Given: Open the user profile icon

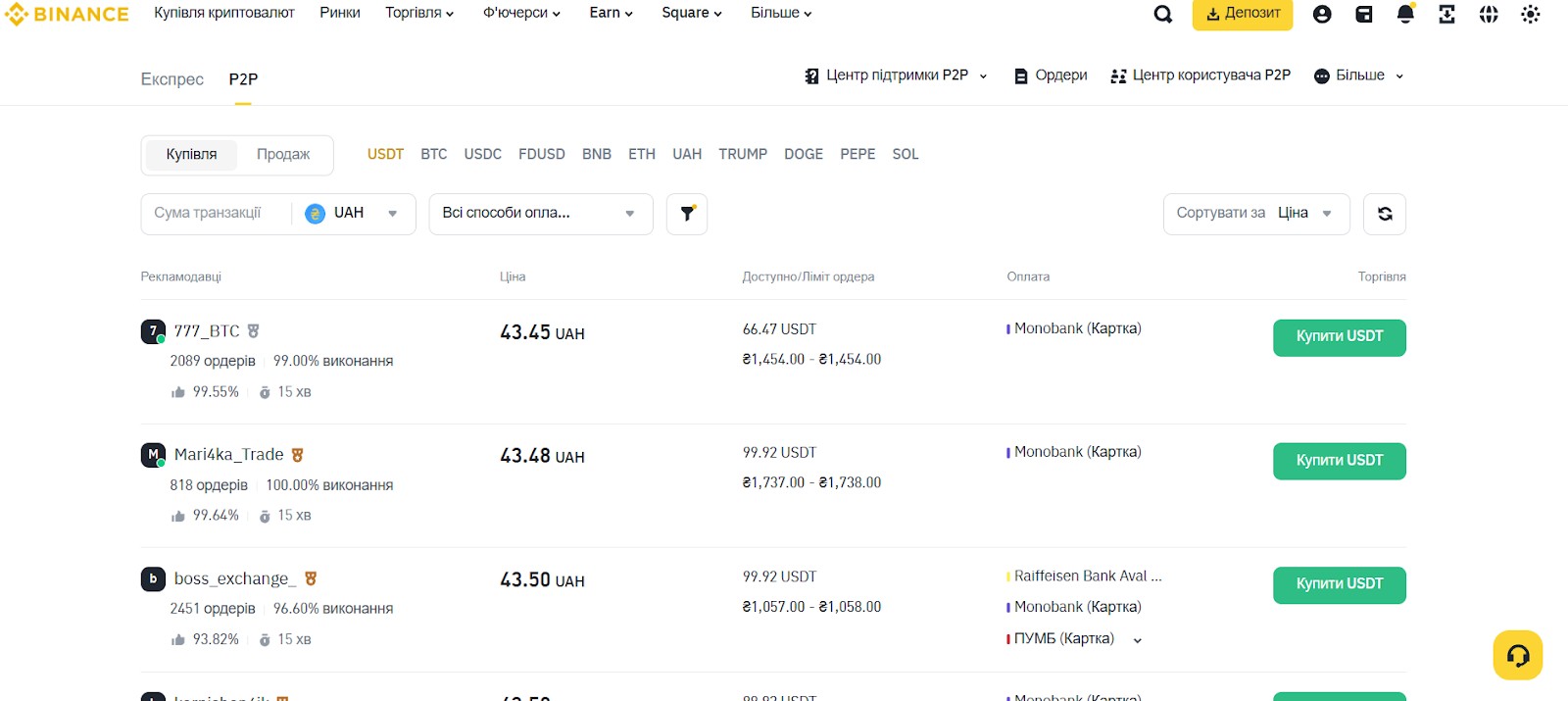Looking at the screenshot, I should click(1322, 14).
